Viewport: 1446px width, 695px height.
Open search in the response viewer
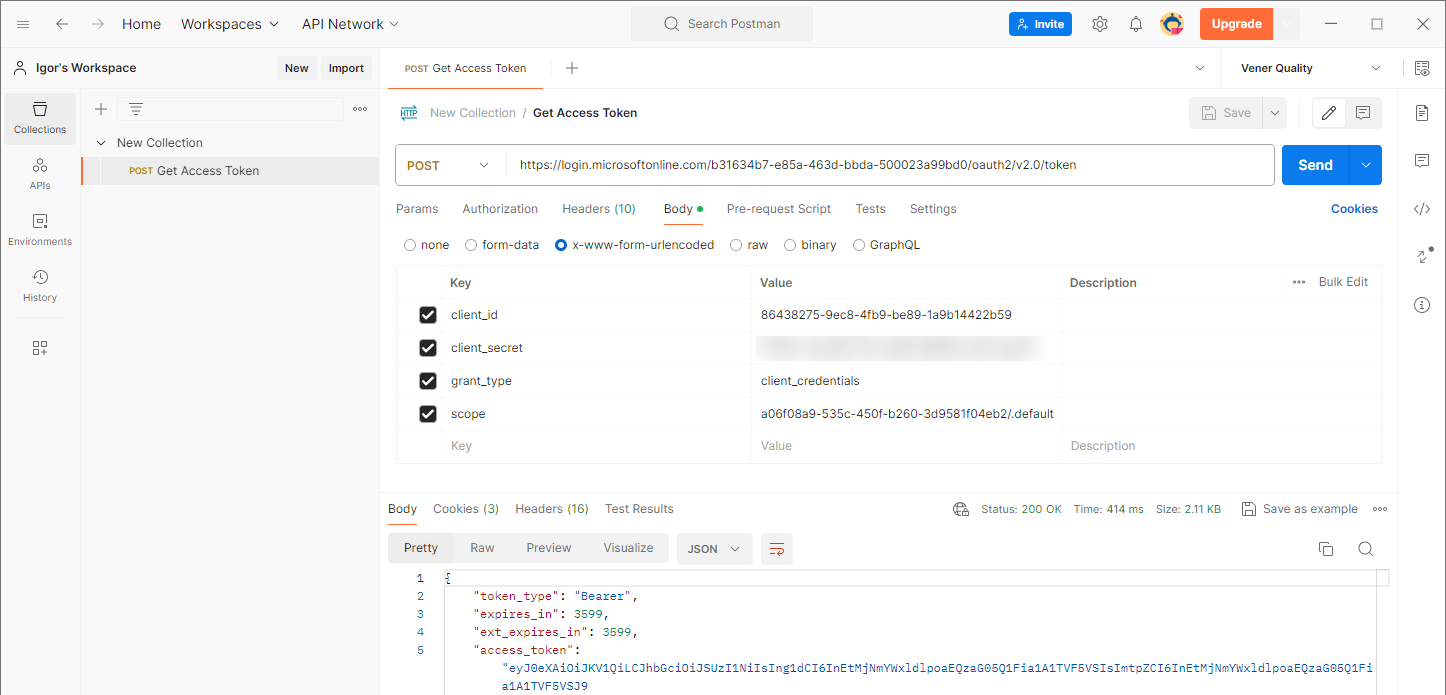[x=1366, y=548]
